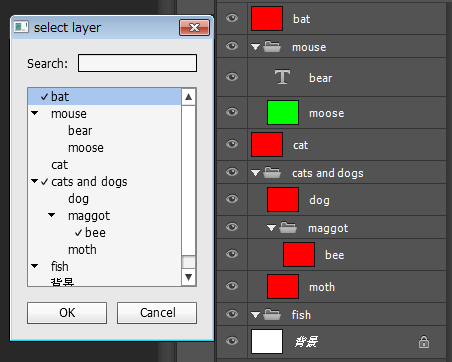452x362 pixels.
Task: Collapse fish group in layers panel
Action: 256,315
